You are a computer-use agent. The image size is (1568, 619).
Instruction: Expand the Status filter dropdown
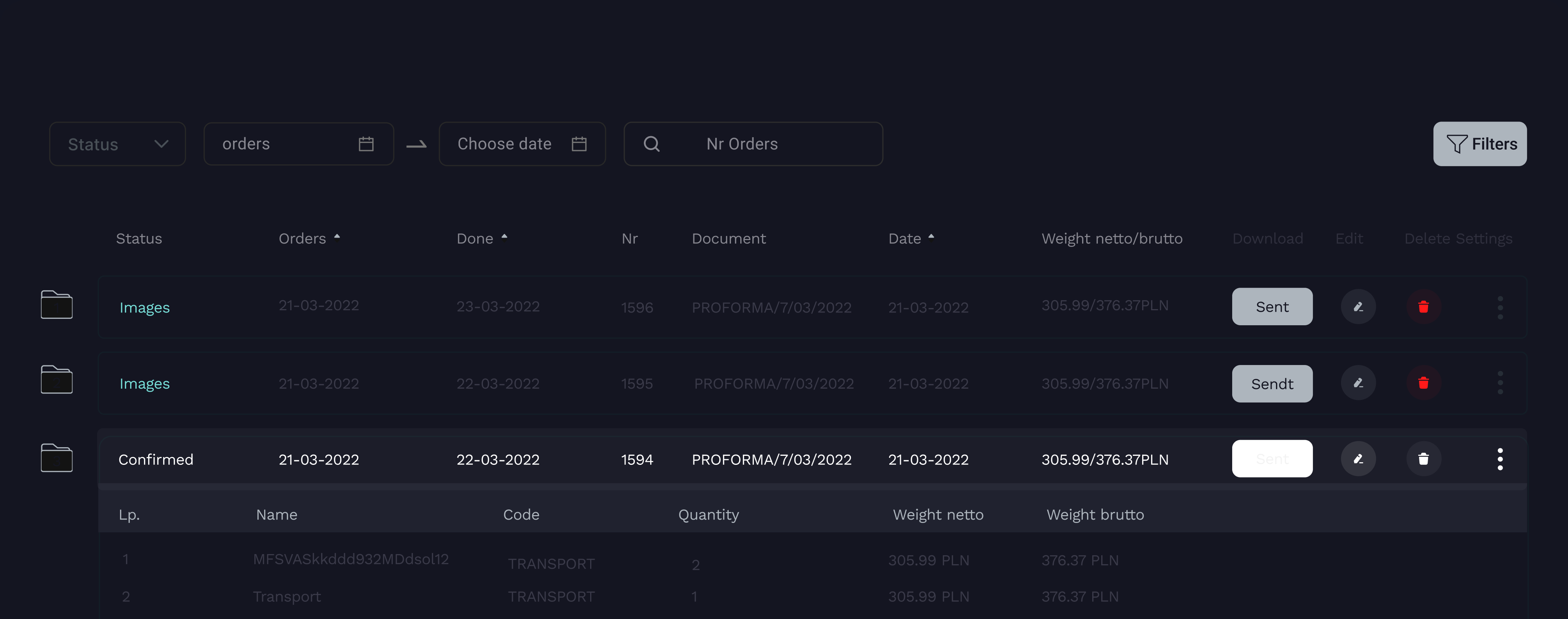point(117,144)
